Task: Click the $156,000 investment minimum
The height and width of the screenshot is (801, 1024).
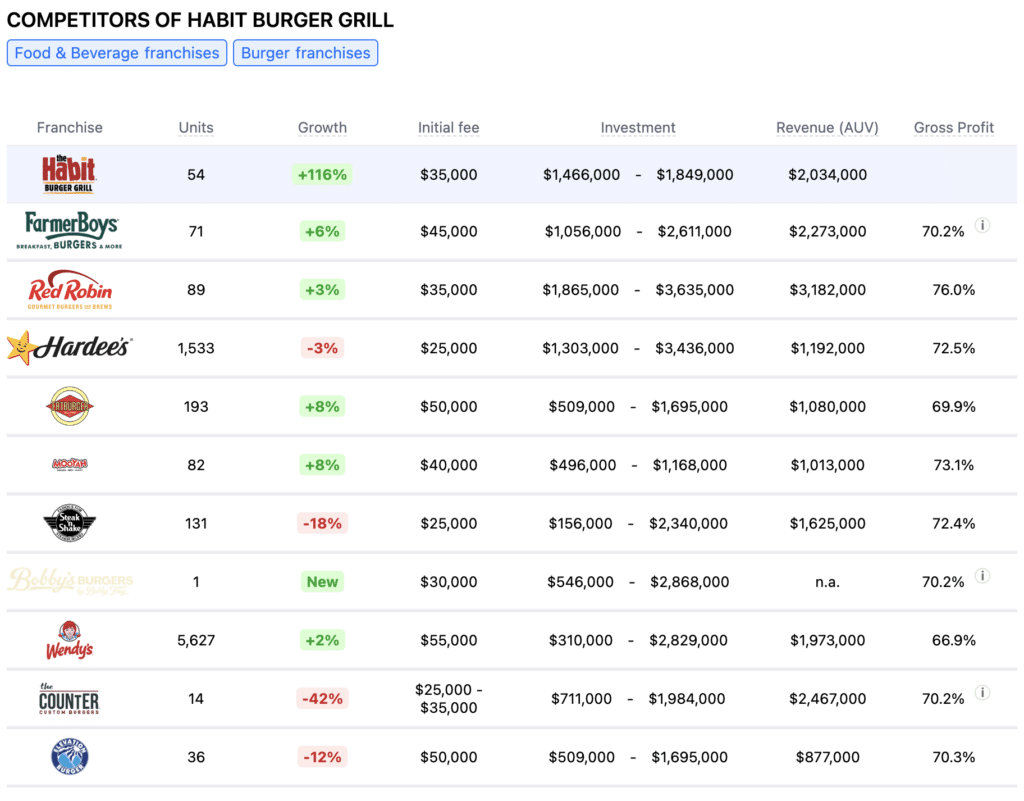Action: pyautogui.click(x=581, y=523)
